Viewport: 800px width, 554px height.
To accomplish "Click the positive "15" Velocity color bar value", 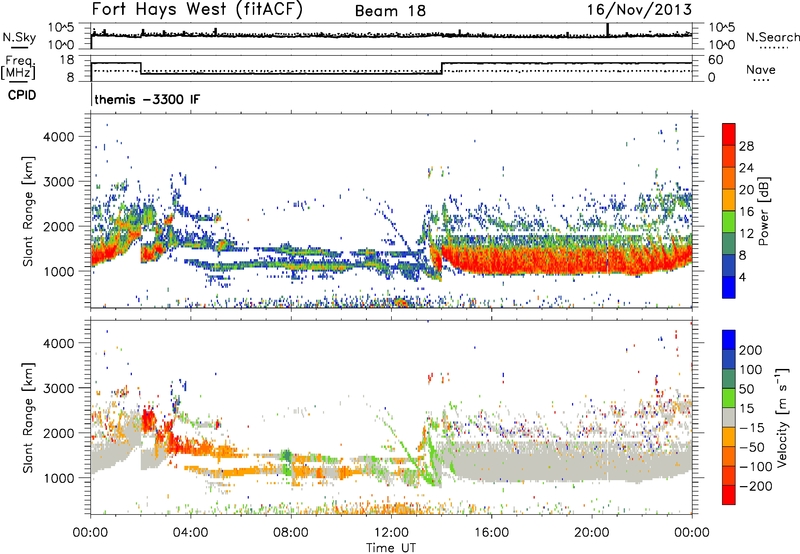I will click(x=747, y=408).
